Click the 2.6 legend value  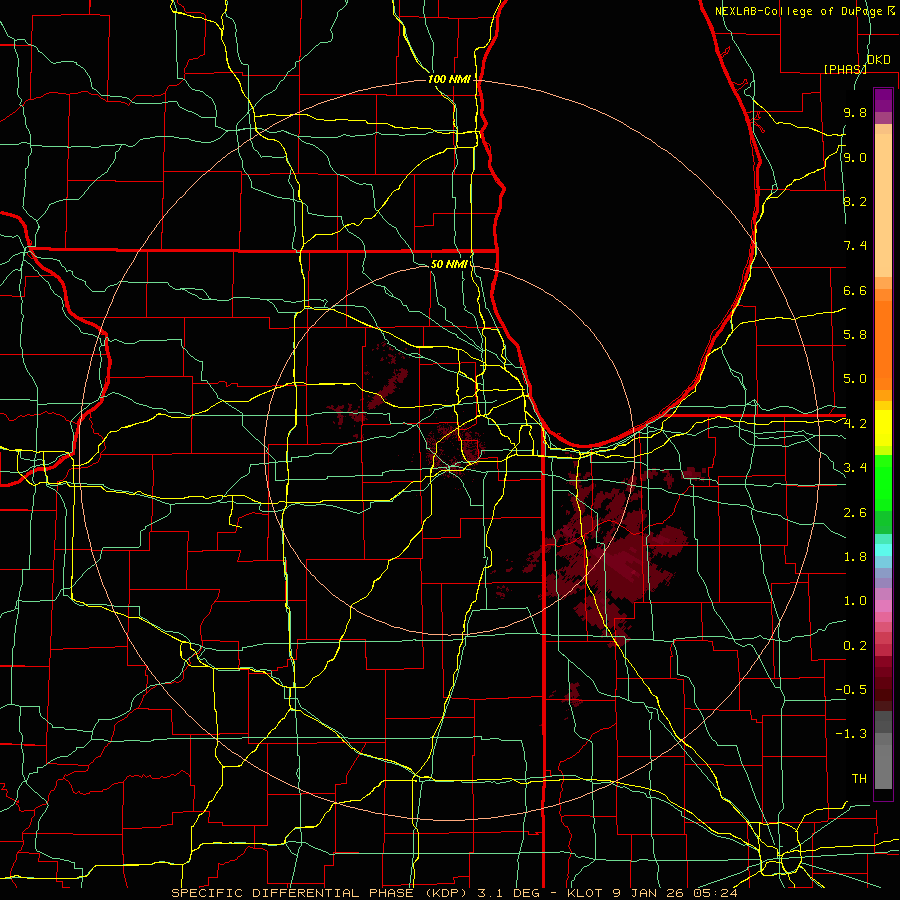(x=855, y=513)
